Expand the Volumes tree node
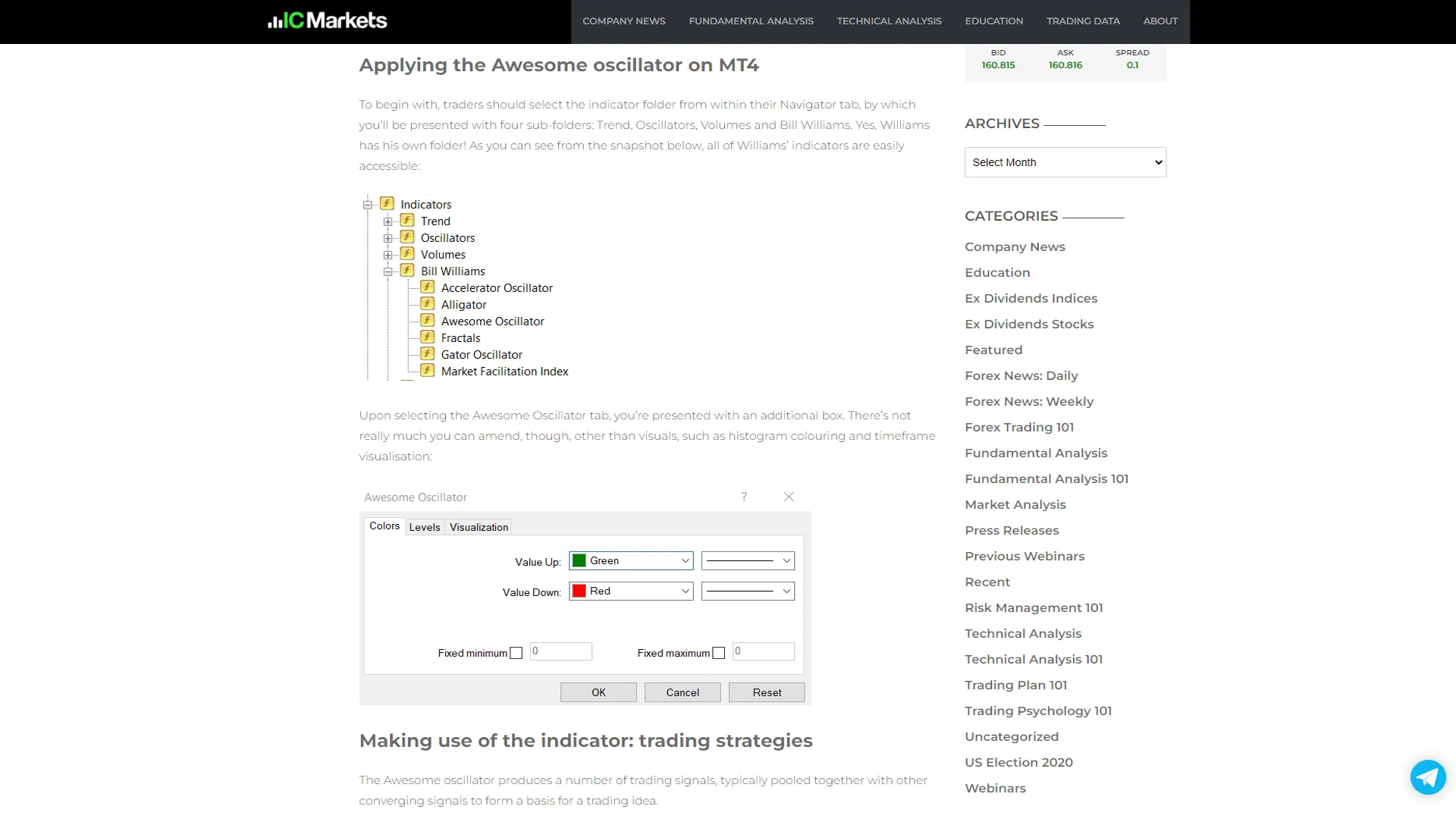Image resolution: width=1456 pixels, height=819 pixels. [388, 255]
